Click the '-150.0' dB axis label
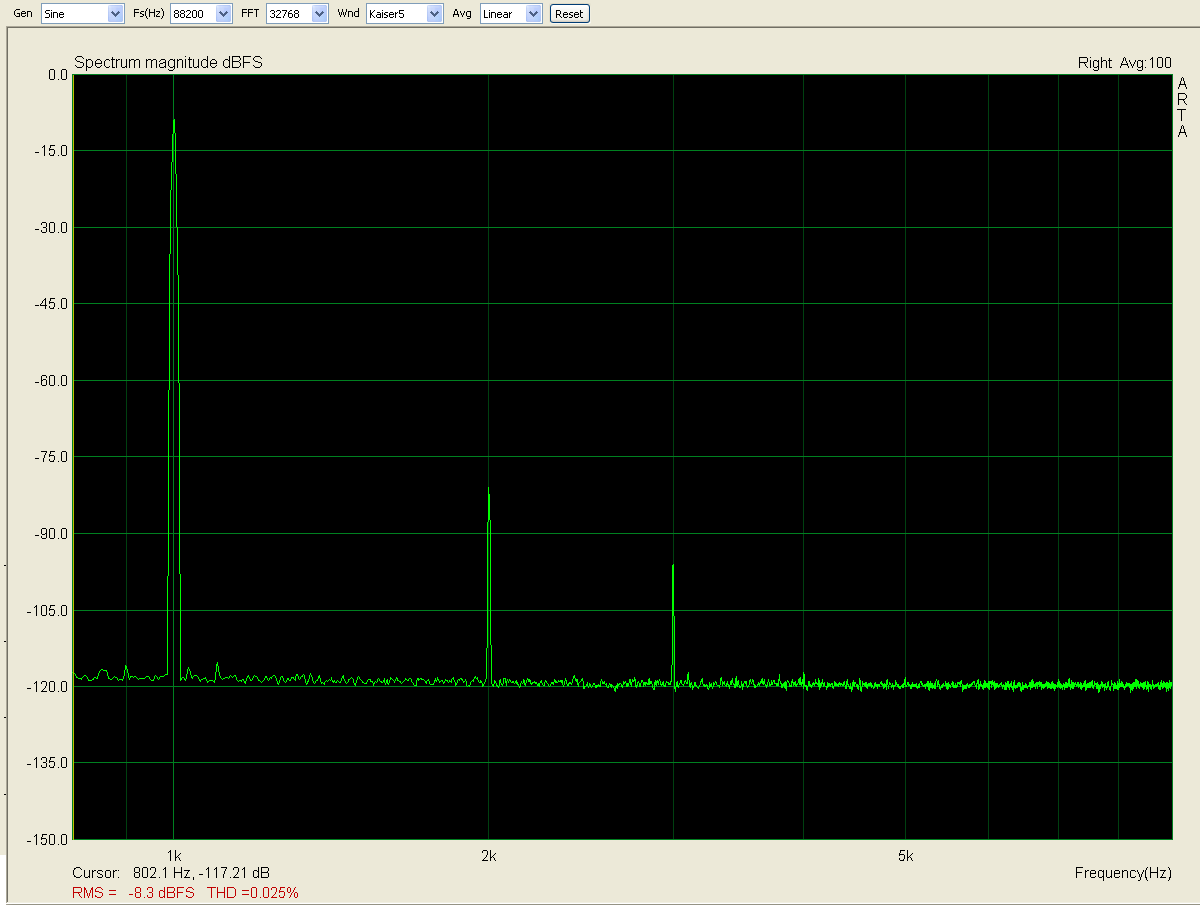The width and height of the screenshot is (1200, 905). [48, 839]
